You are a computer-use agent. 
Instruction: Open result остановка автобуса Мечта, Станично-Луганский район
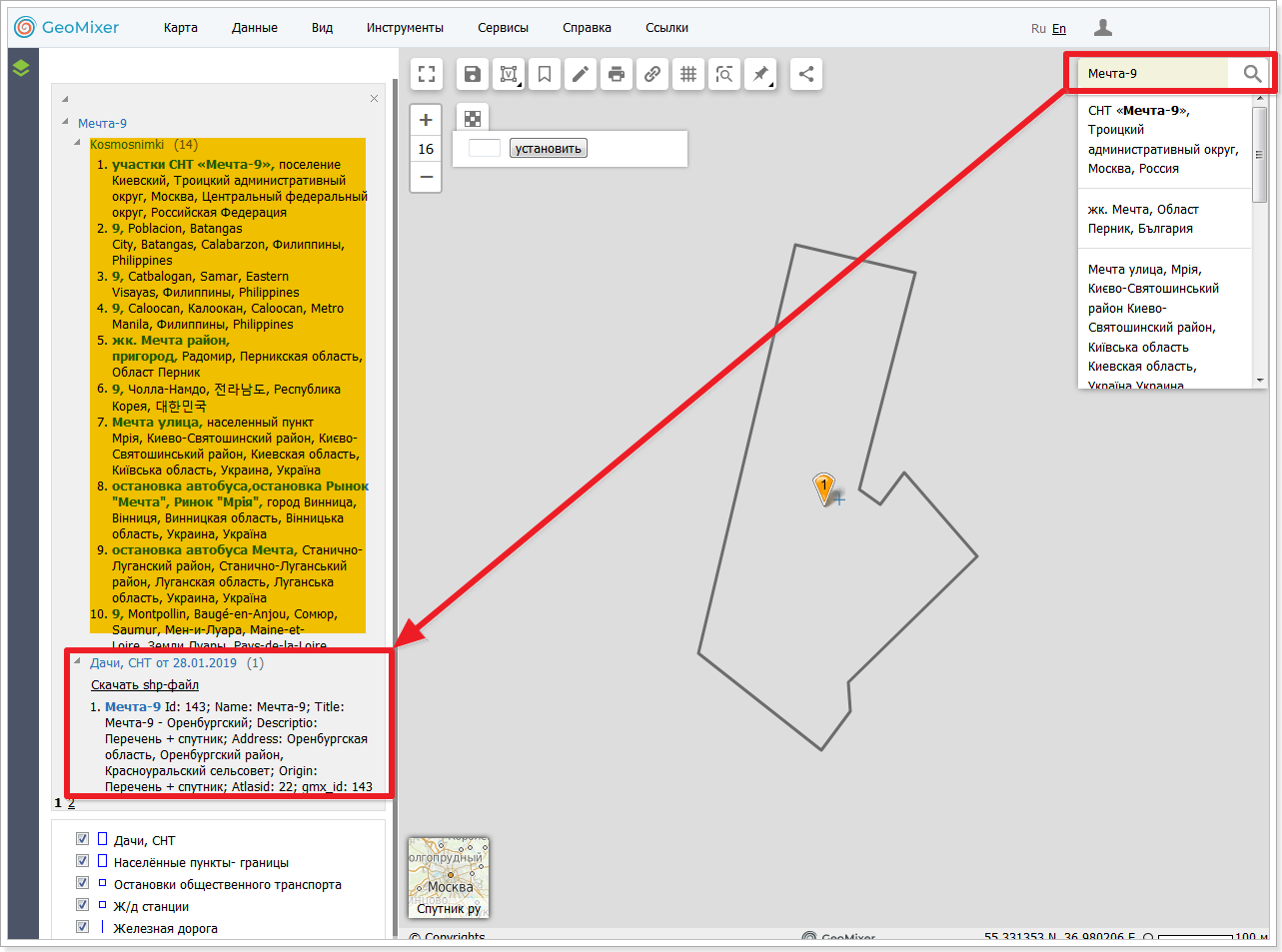click(203, 550)
